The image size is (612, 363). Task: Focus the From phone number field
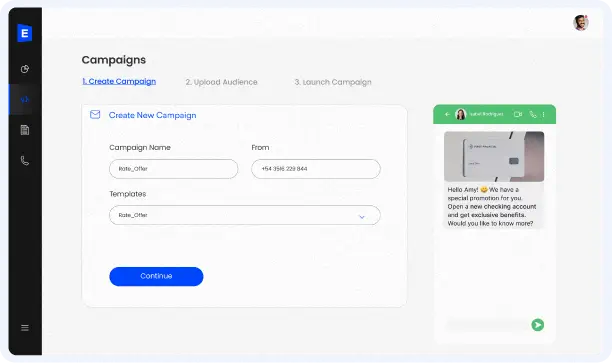tap(316, 169)
